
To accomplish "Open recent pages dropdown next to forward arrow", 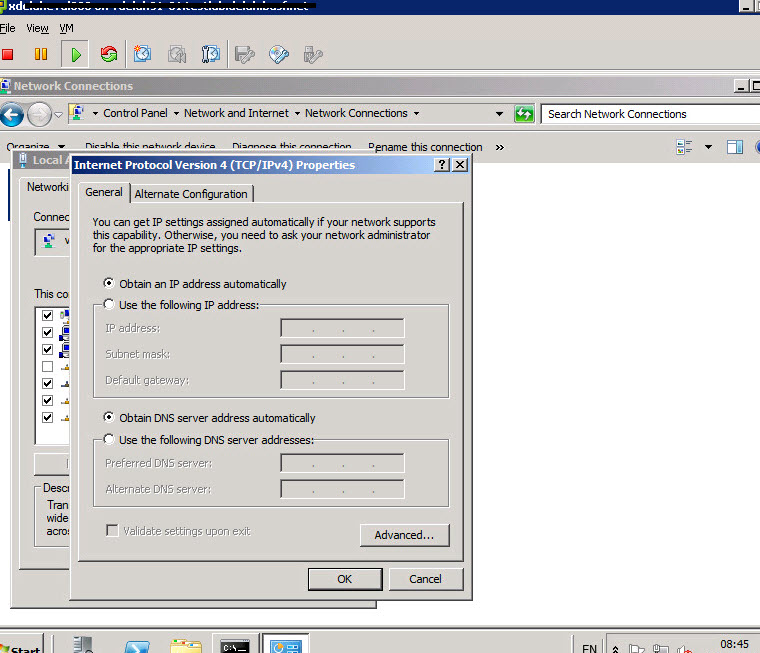I will (x=58, y=115).
